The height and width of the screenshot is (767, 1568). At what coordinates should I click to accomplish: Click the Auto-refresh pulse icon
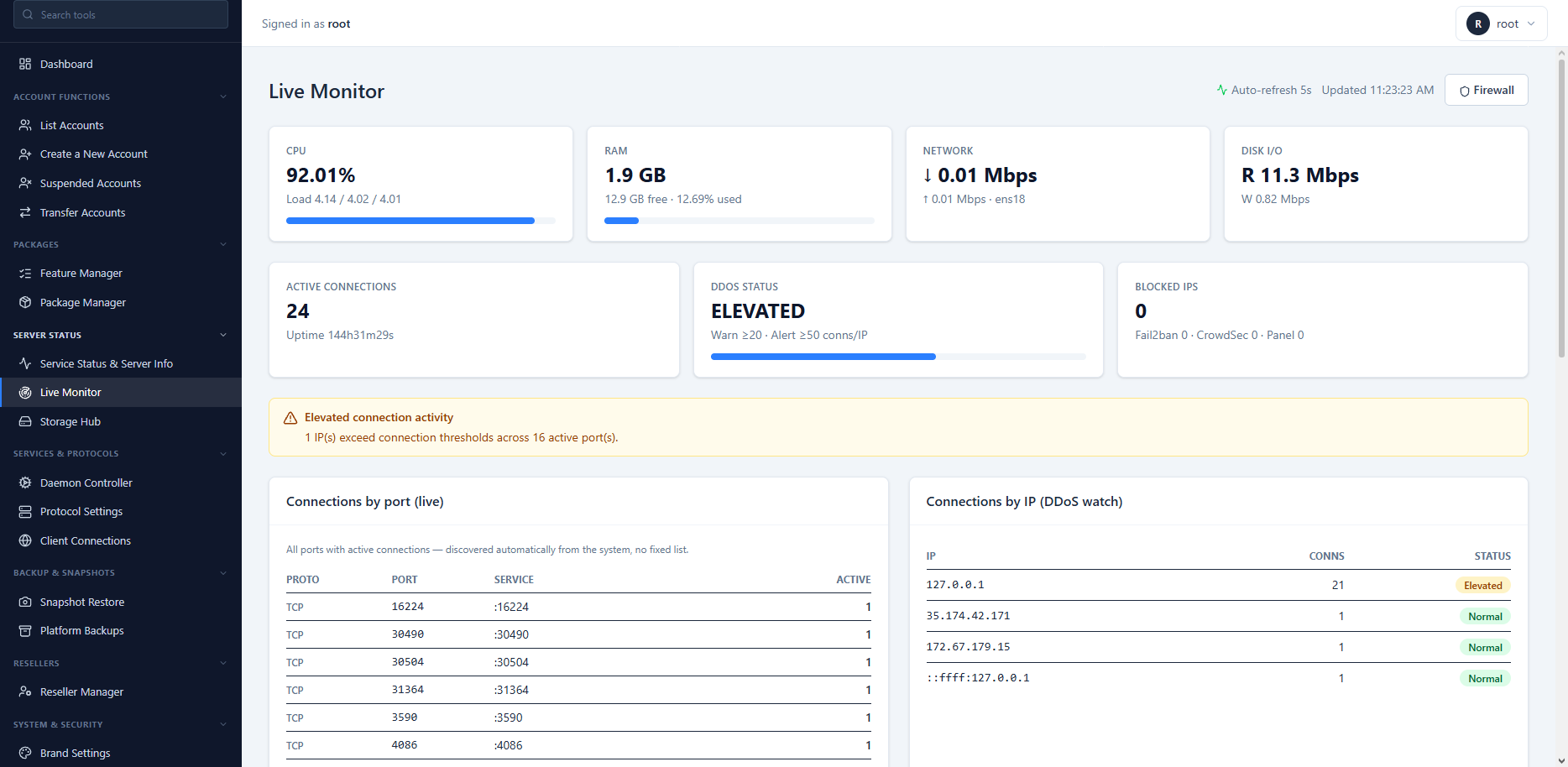pyautogui.click(x=1222, y=90)
